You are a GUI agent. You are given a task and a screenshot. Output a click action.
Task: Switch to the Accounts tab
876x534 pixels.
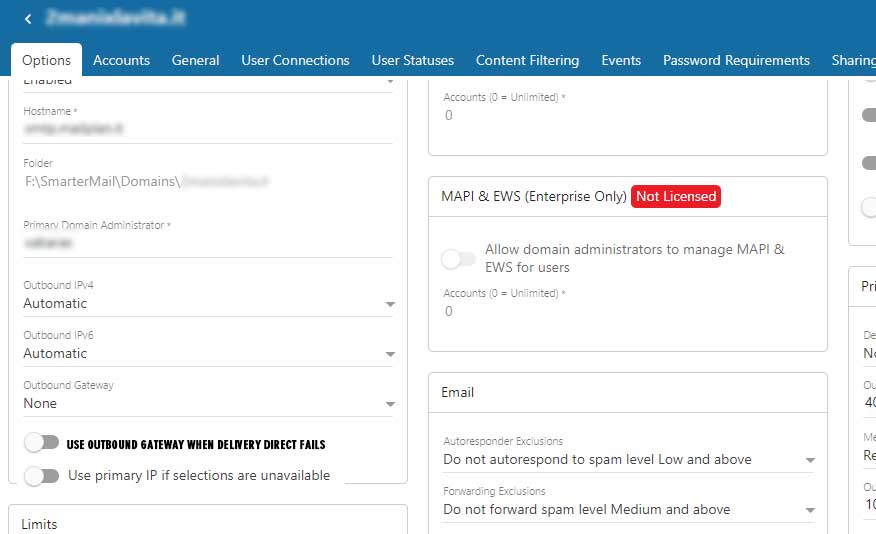click(121, 61)
